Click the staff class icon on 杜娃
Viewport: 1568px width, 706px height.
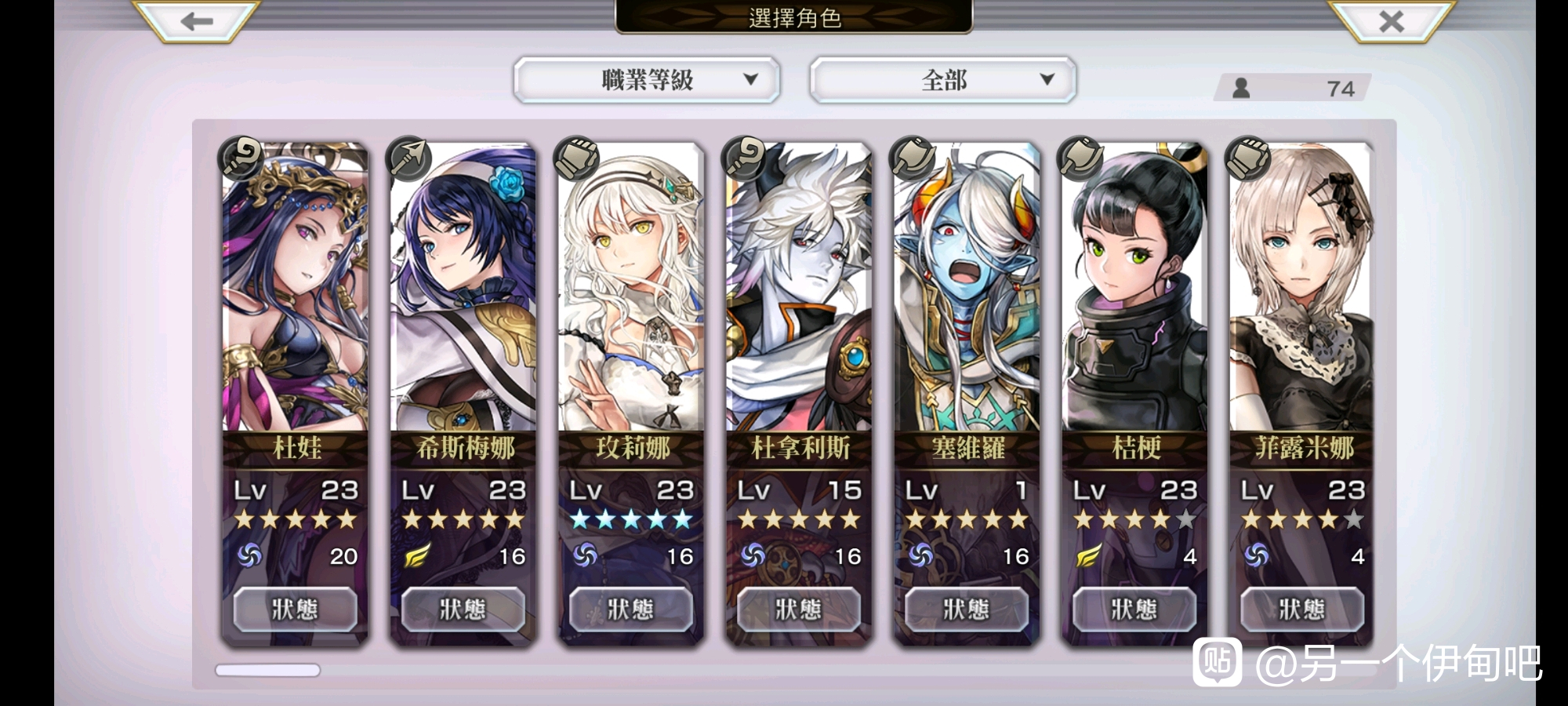[241, 158]
